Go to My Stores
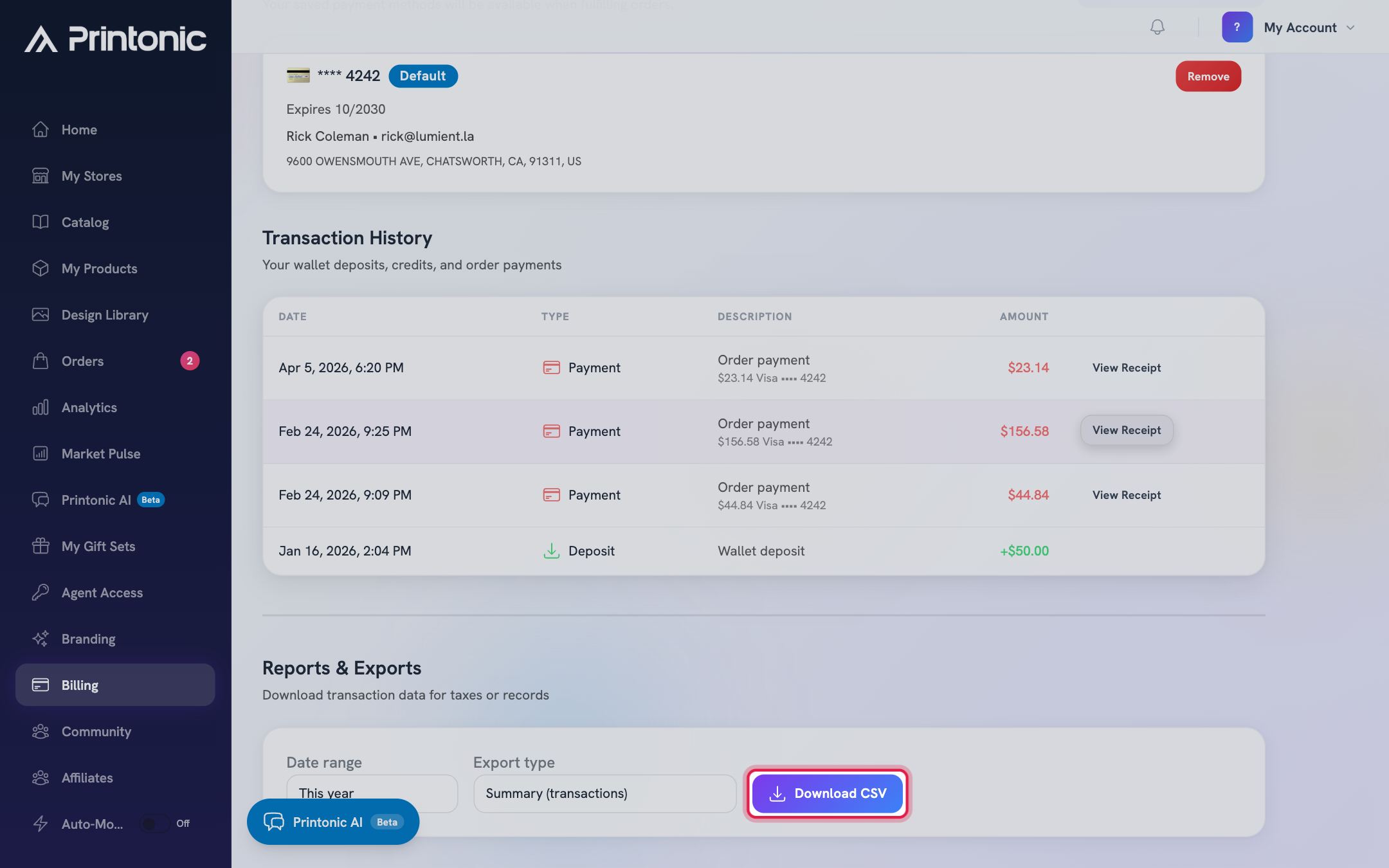Viewport: 1389px width, 868px height. (115, 176)
